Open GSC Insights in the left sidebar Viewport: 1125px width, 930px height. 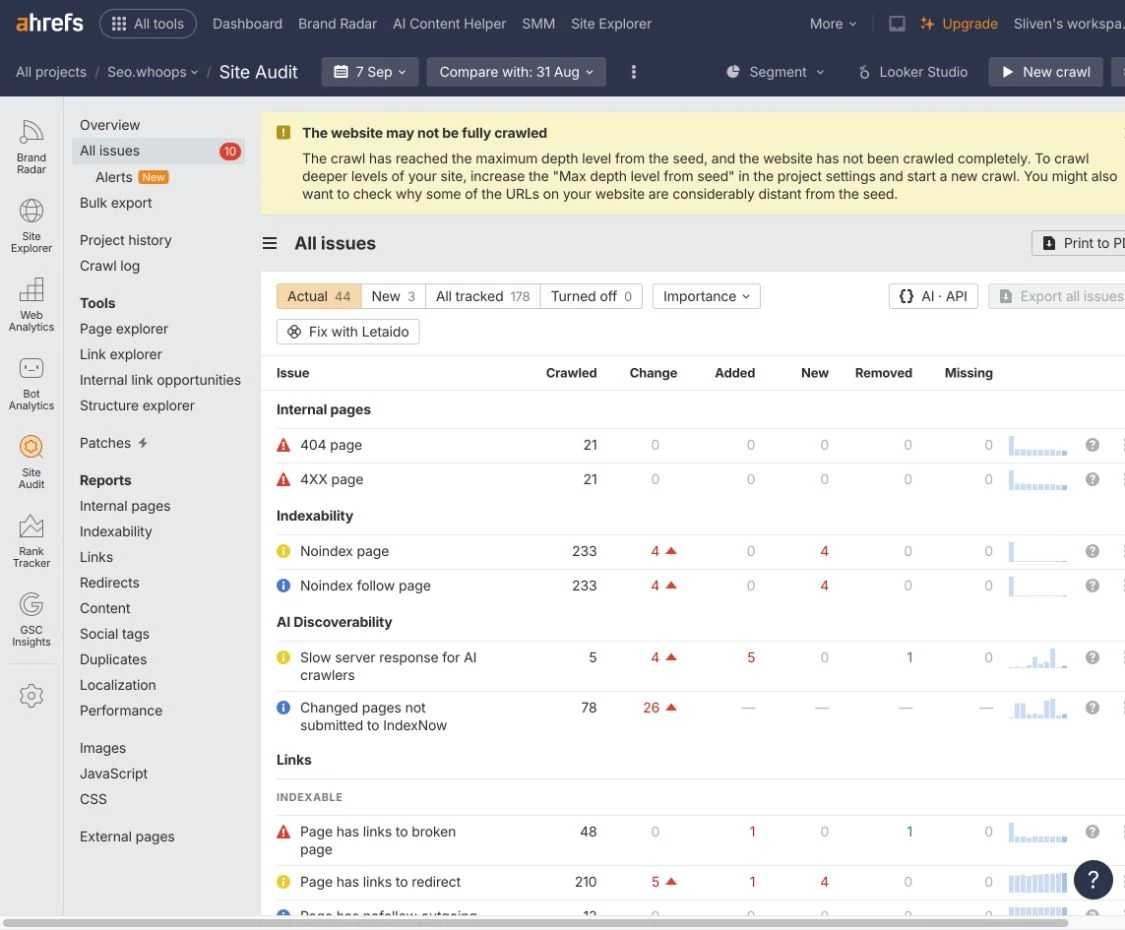[x=31, y=621]
